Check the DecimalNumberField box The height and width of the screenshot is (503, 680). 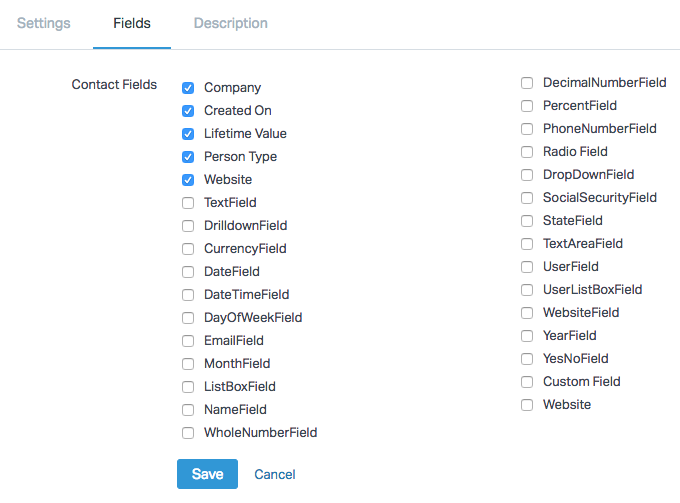527,83
